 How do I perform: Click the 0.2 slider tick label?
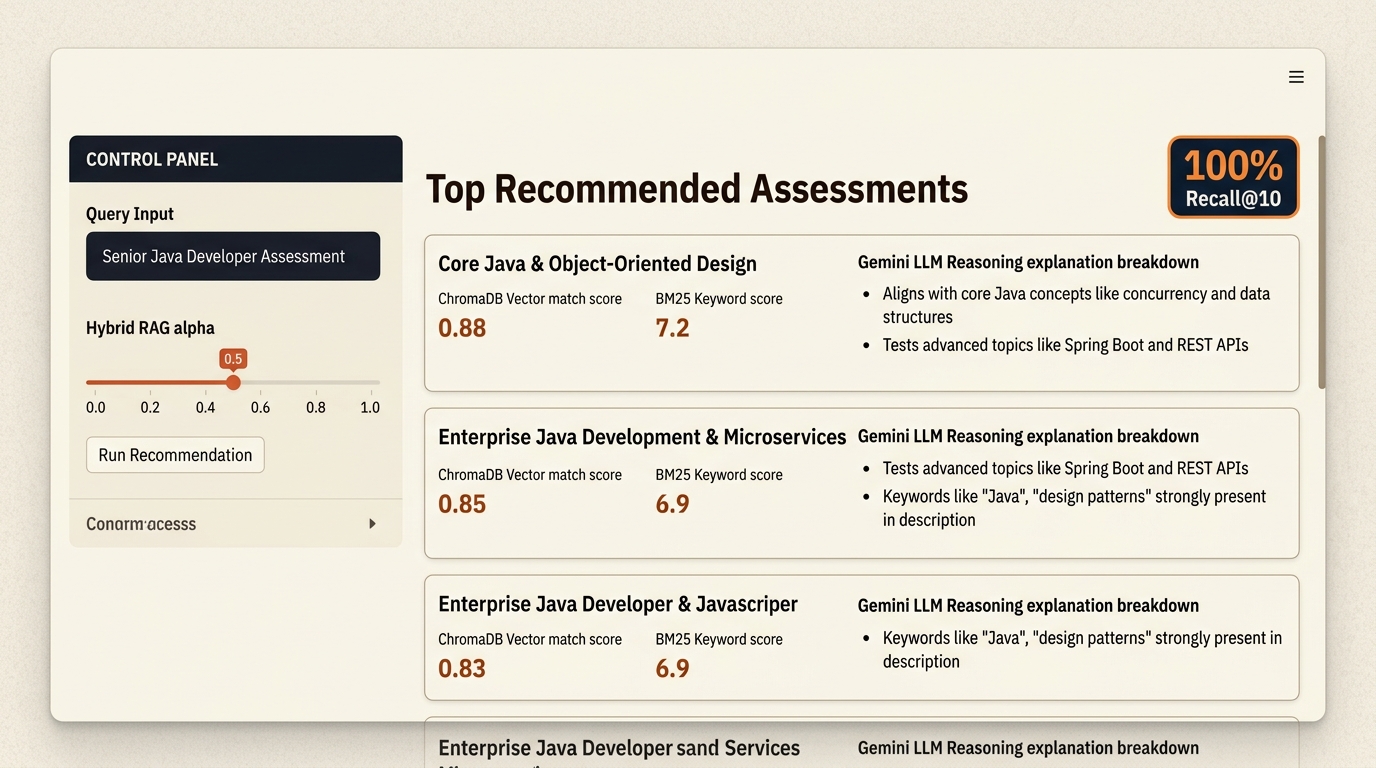pos(150,408)
